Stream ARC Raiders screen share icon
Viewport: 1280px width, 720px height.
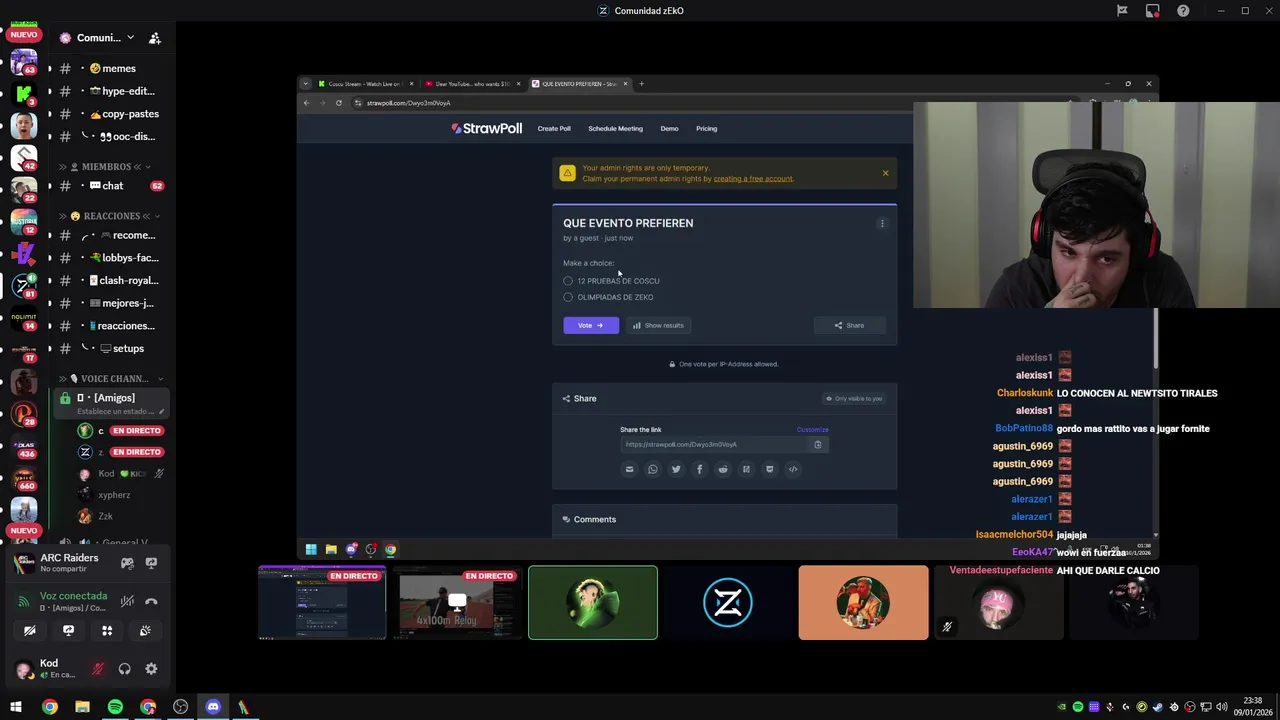pos(151,563)
